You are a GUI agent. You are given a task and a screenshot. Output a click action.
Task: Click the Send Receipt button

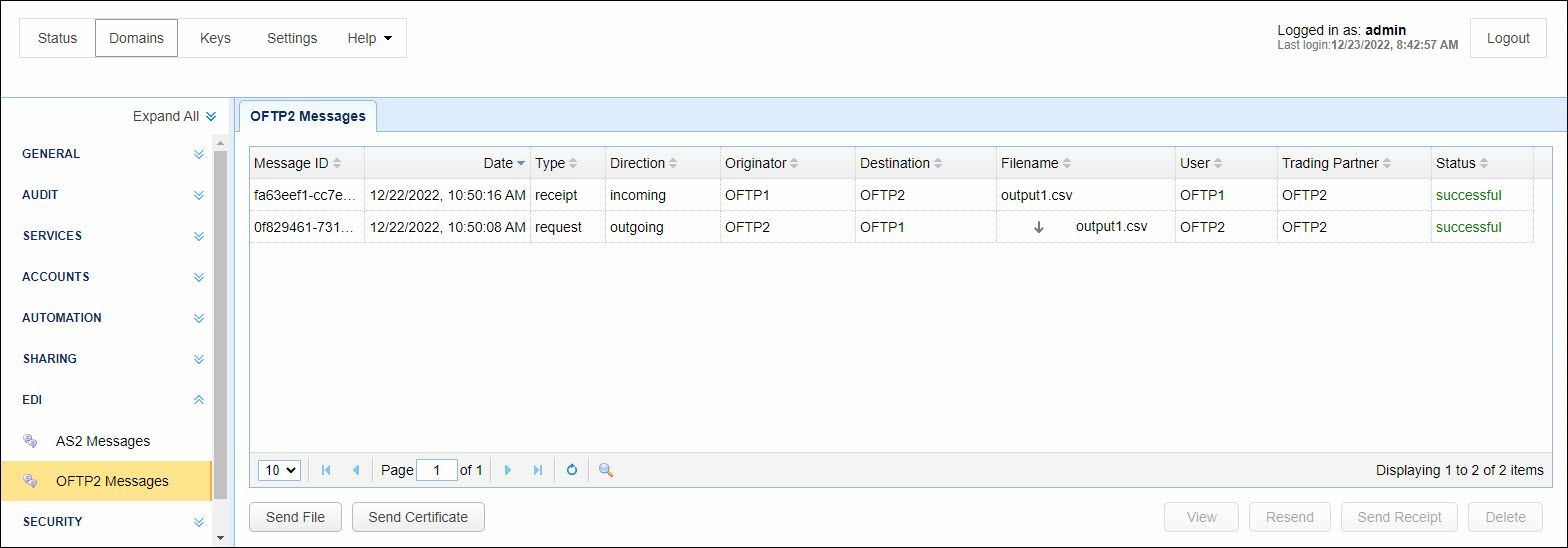click(1399, 517)
